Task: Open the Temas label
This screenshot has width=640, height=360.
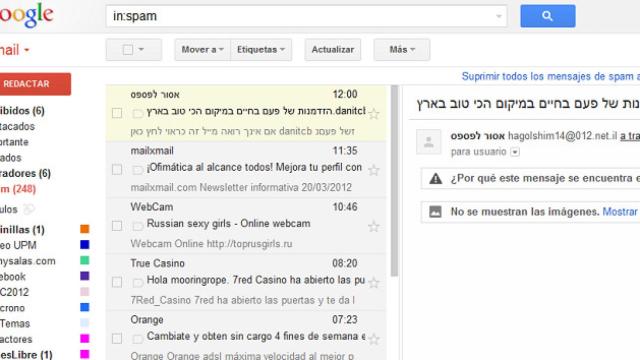Action: coord(15,324)
